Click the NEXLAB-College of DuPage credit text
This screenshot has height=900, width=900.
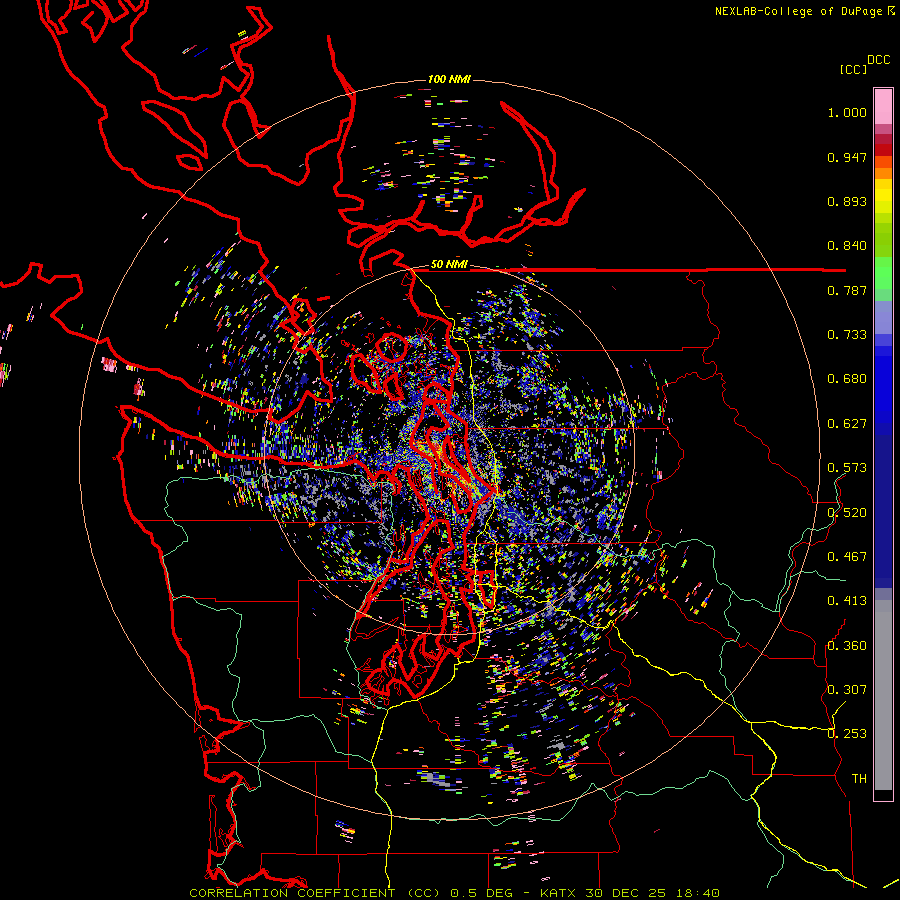798,11
